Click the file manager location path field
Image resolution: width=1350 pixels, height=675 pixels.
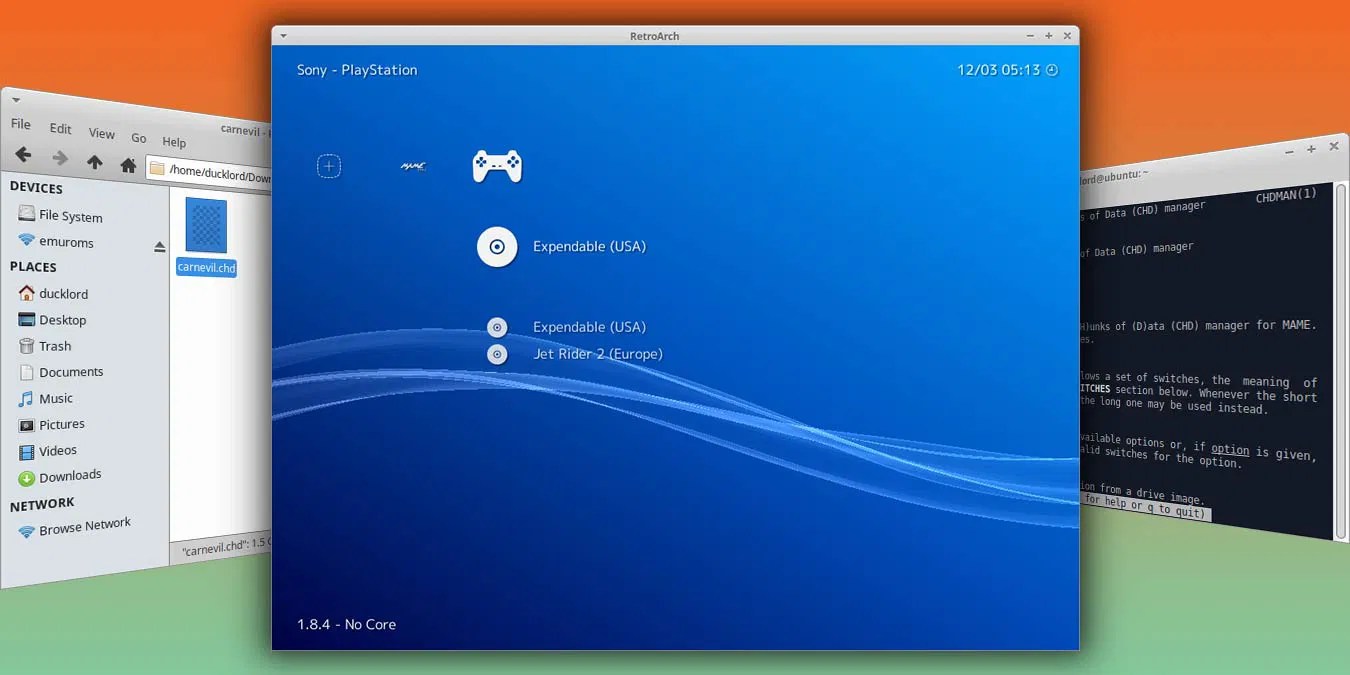209,173
